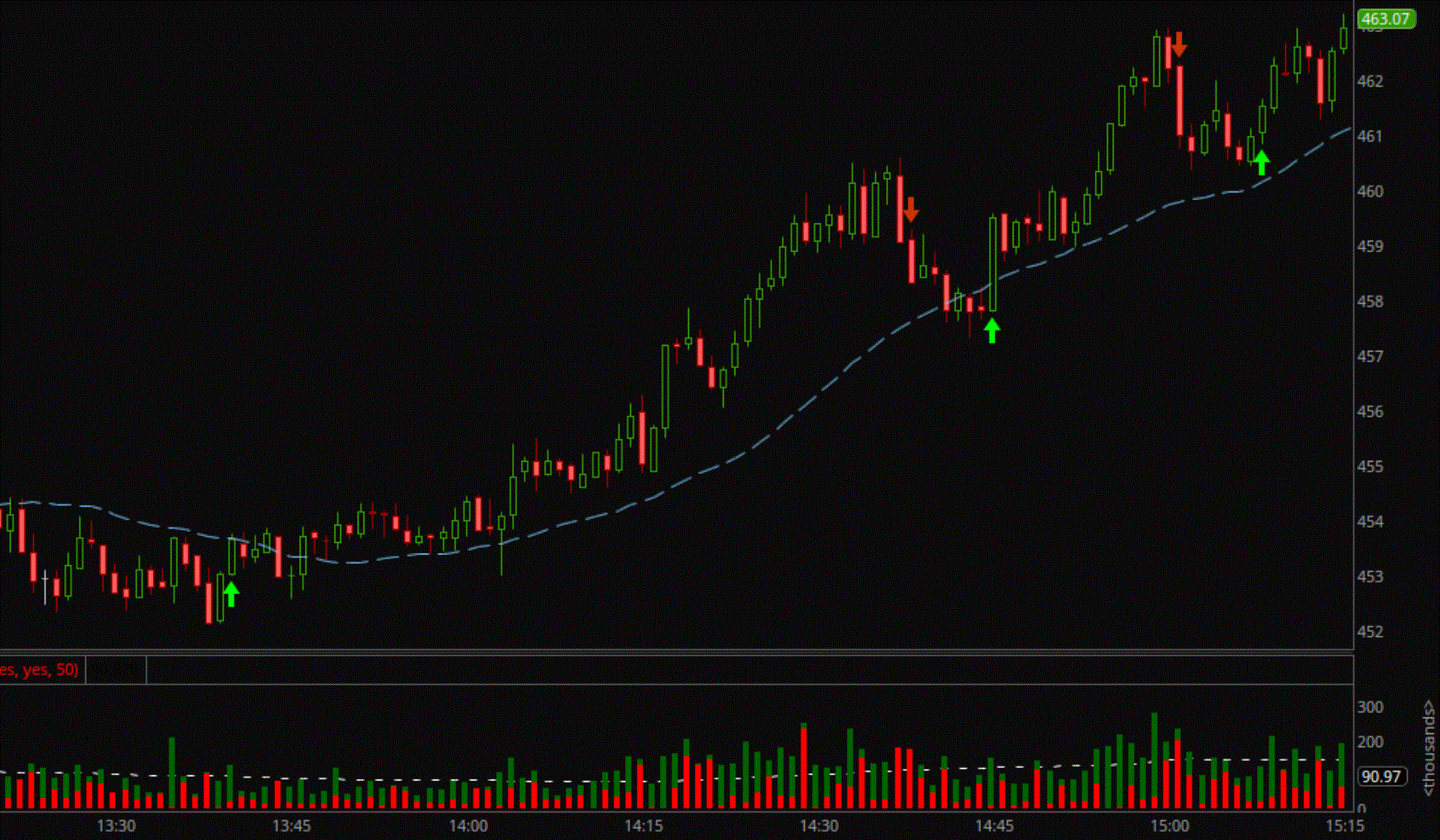The height and width of the screenshot is (840, 1440).
Task: Click the first green buy arrow signal
Action: point(231,592)
